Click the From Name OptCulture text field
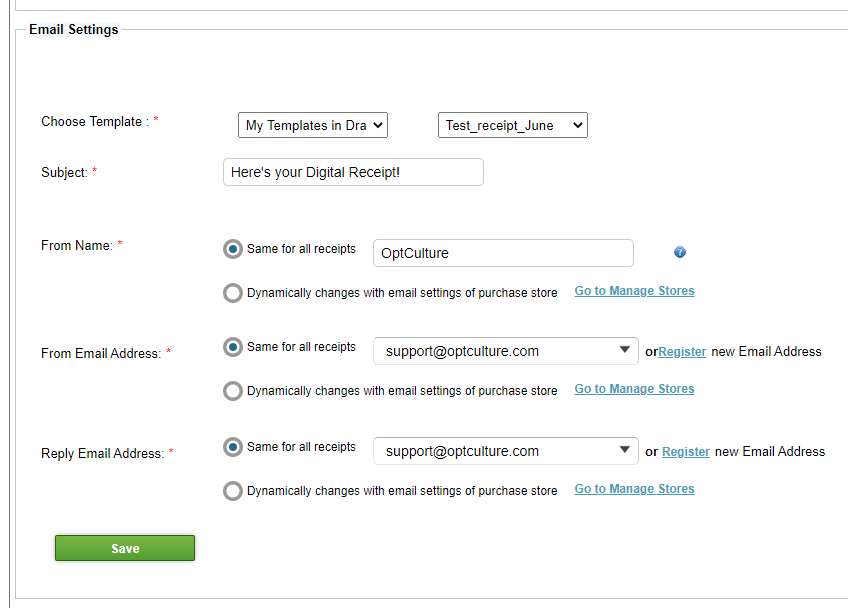 click(x=504, y=253)
